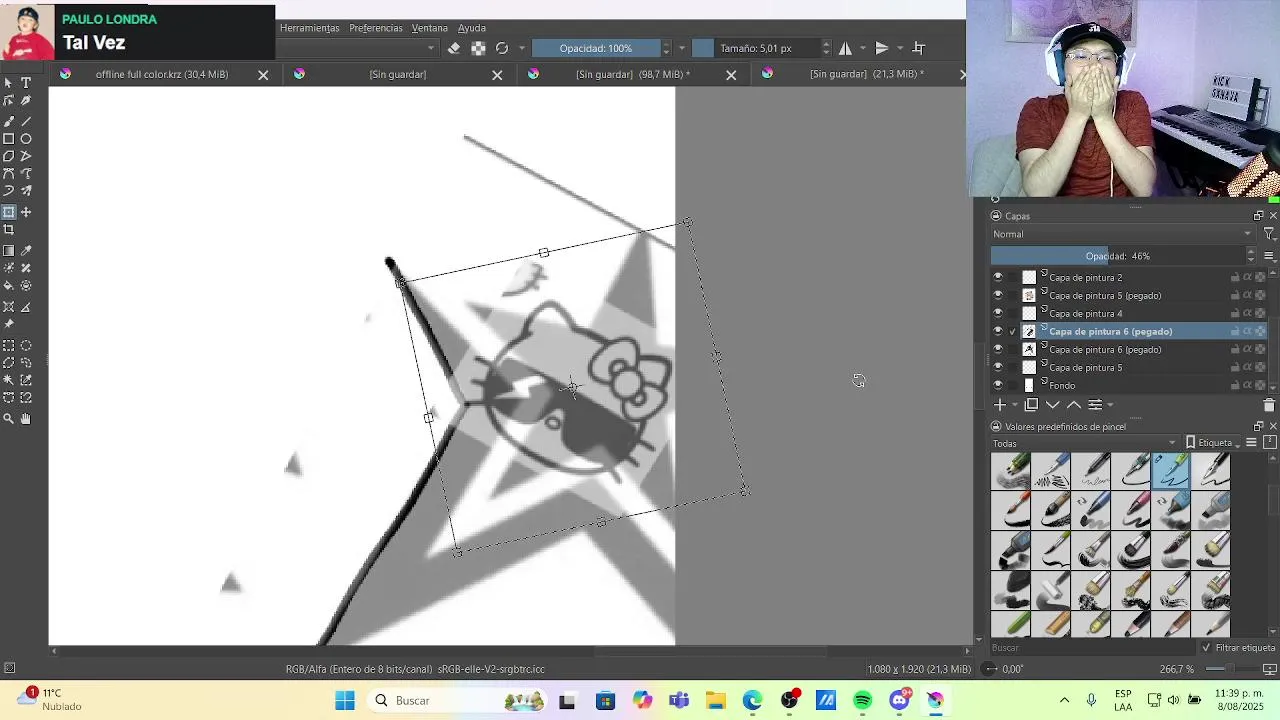
Task: Open the Ayuda menu
Action: click(x=472, y=28)
